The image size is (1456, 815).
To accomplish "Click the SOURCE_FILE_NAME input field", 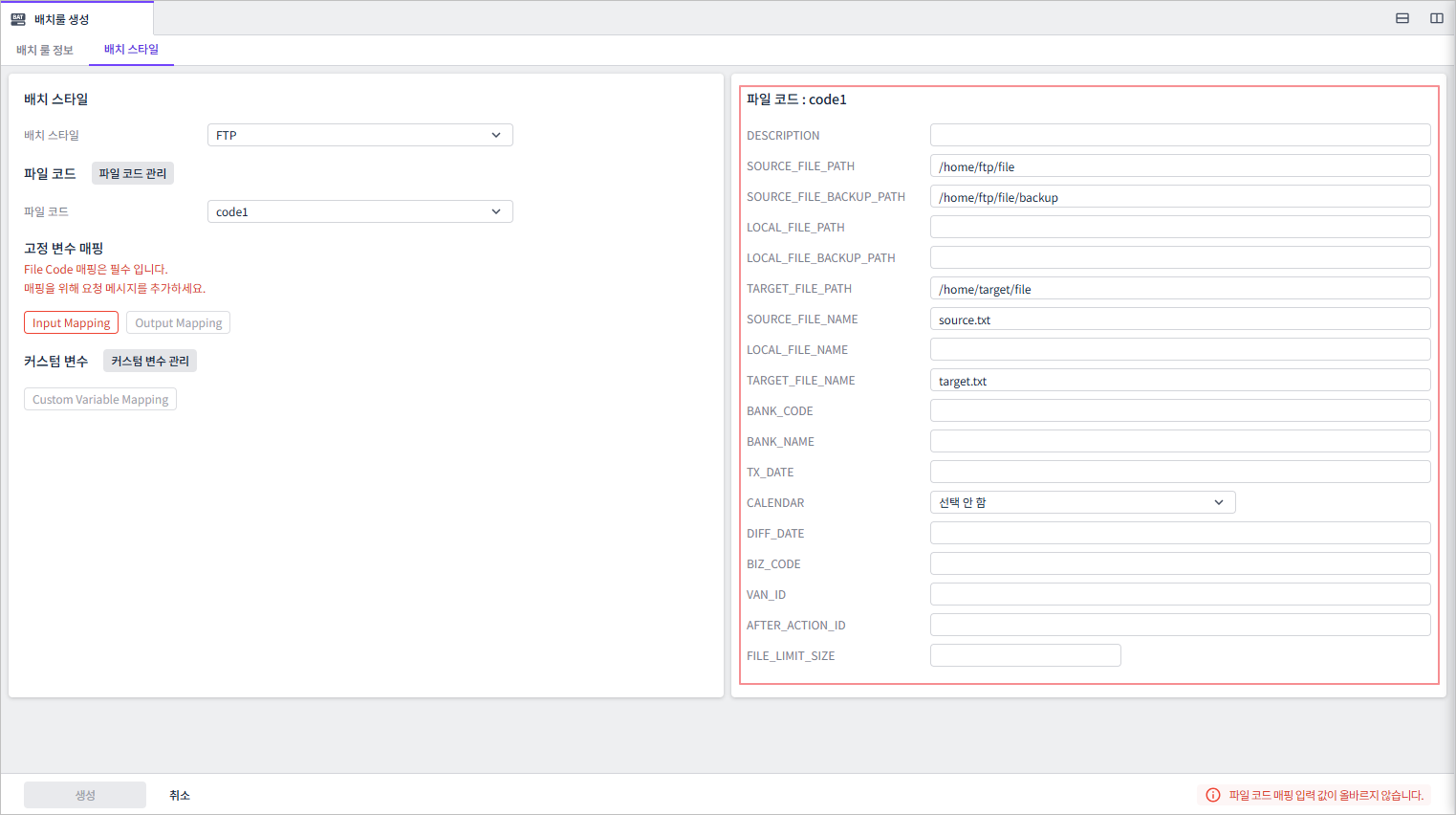I will coord(1181,319).
